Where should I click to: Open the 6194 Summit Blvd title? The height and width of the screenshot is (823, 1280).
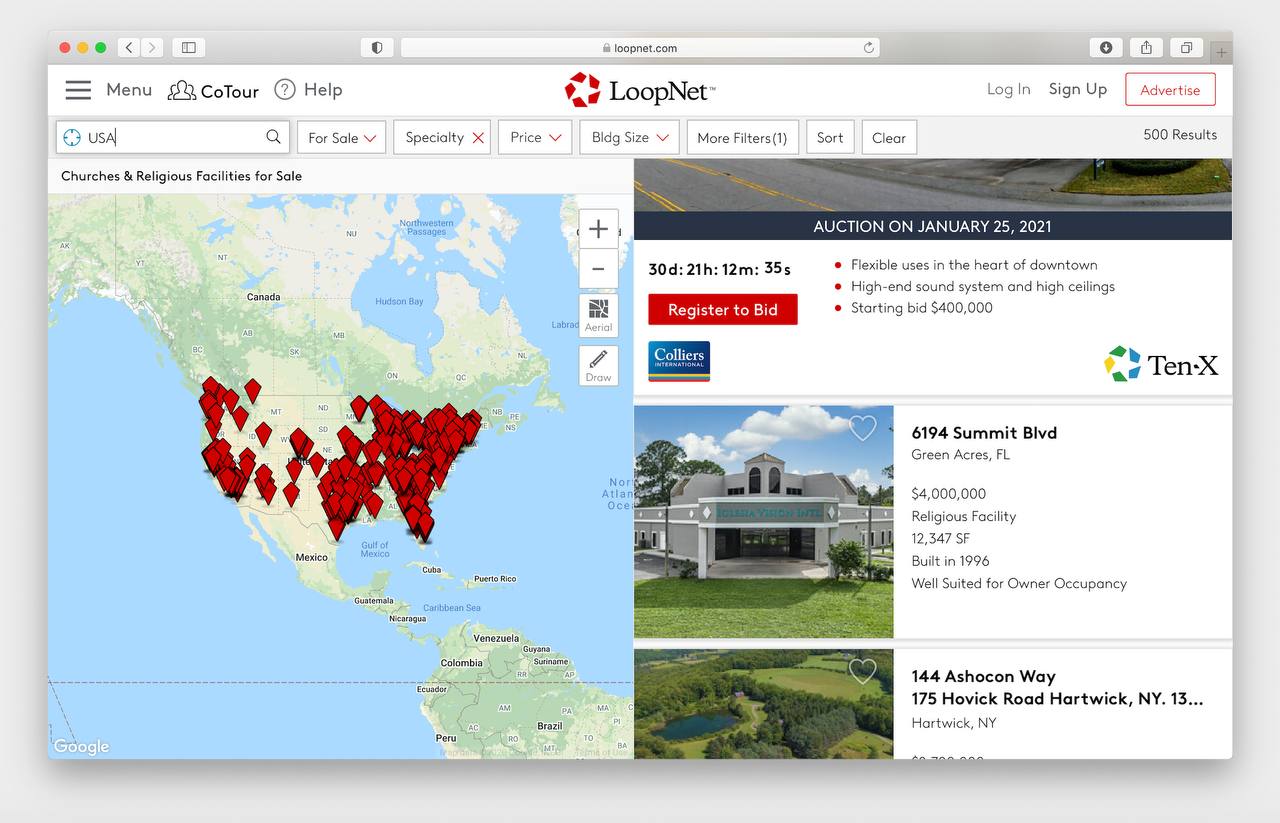click(x=984, y=432)
